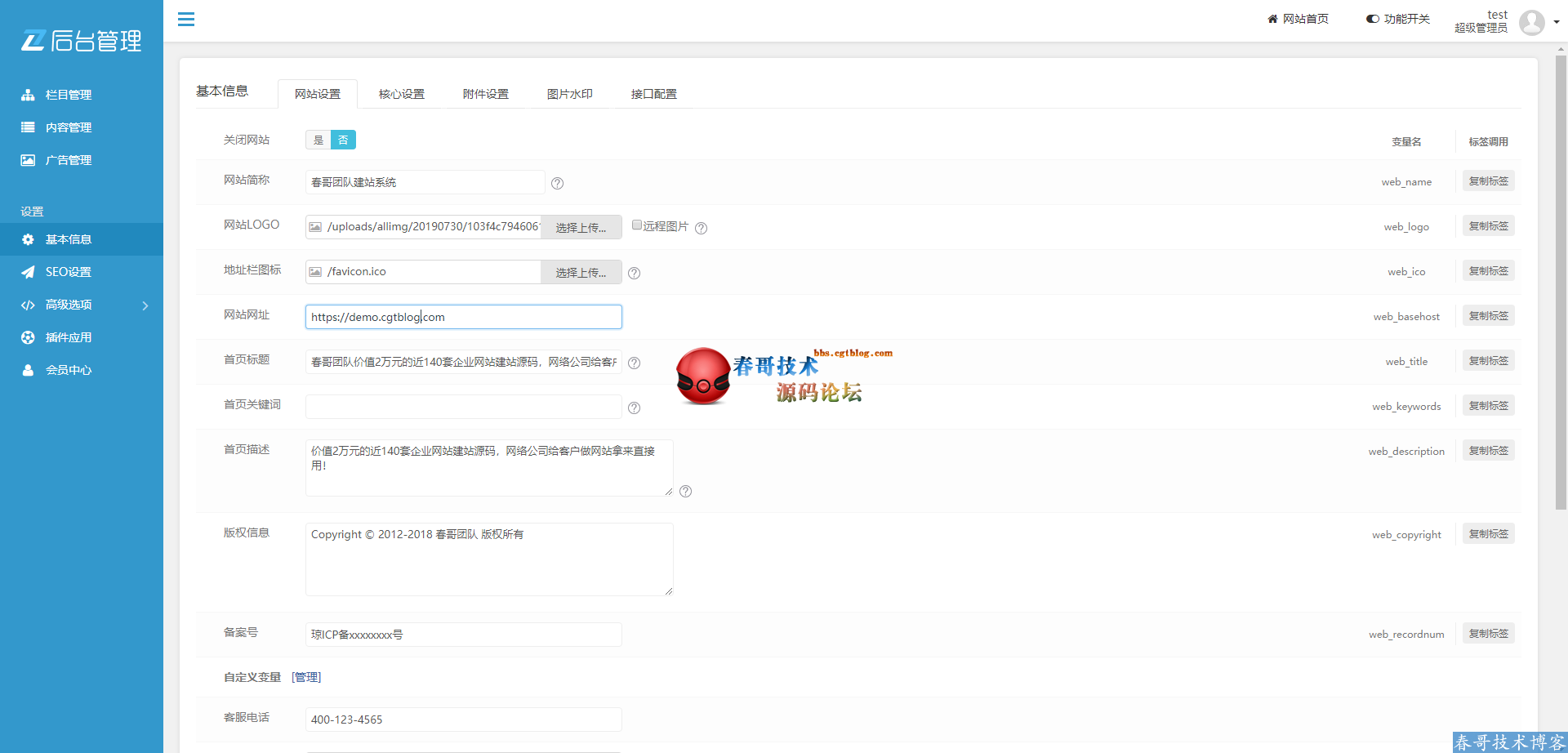Focus the 首页关键词 input field
The image size is (1568, 753).
tap(464, 407)
